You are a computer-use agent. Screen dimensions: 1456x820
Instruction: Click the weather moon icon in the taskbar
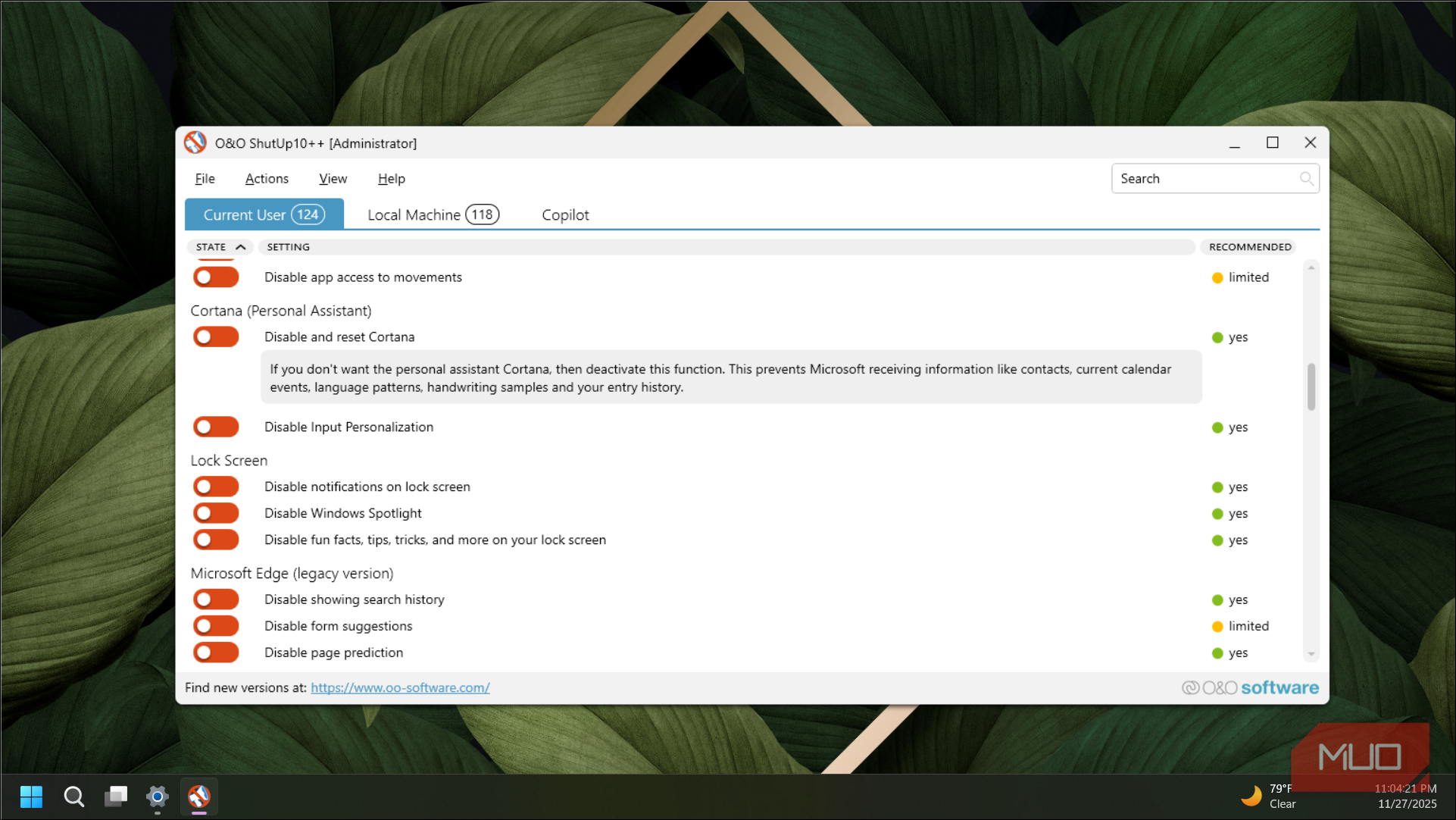point(1251,796)
